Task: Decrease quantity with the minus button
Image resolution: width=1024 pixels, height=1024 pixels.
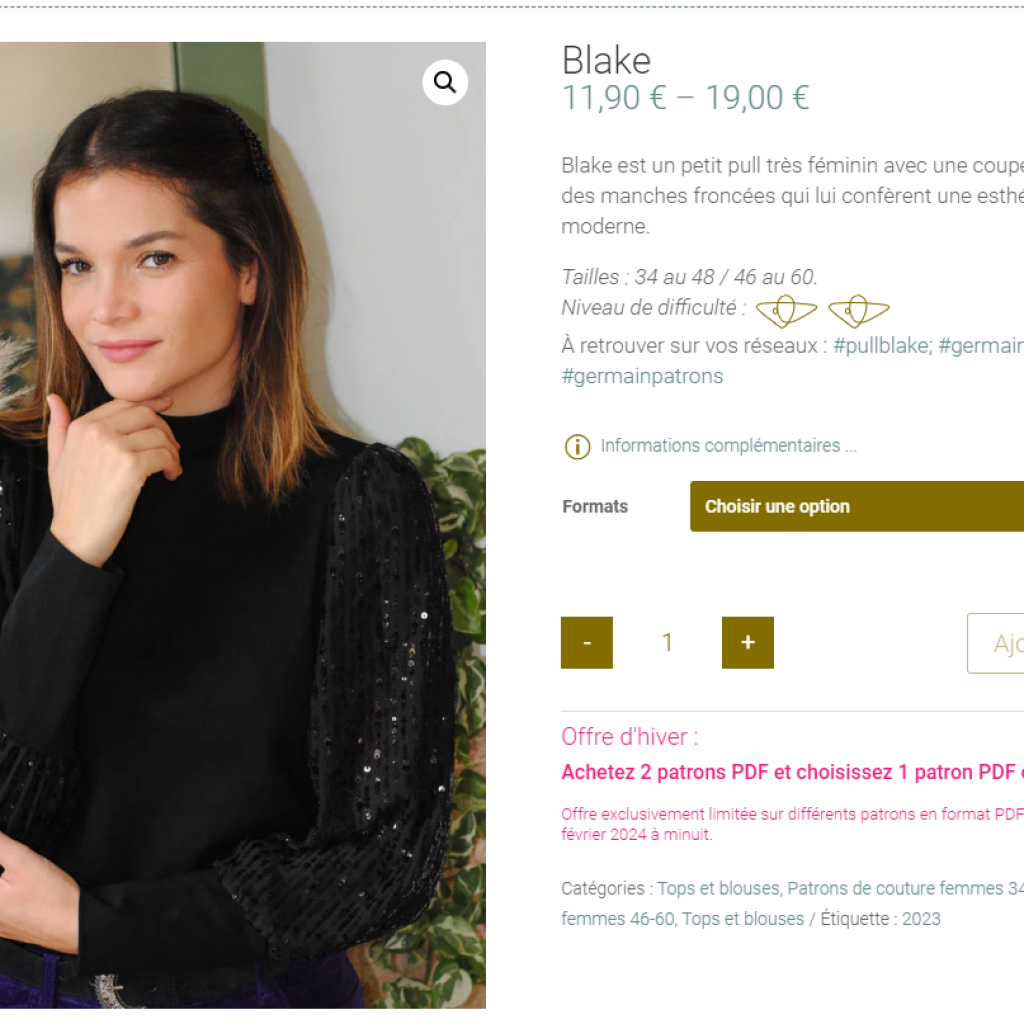Action: [x=587, y=643]
